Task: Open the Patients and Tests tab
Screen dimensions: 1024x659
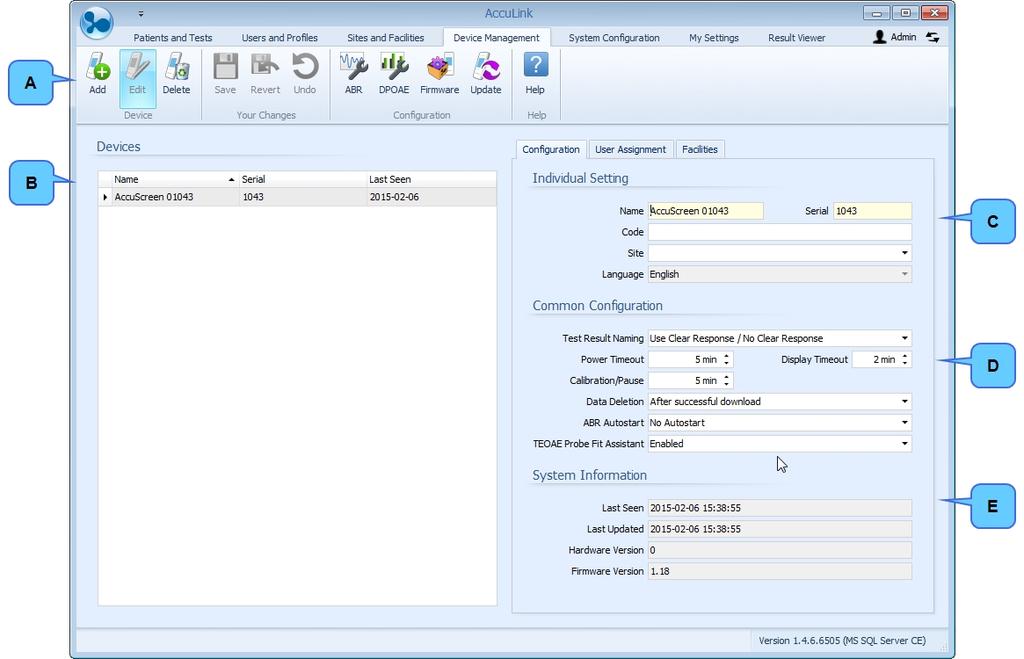Action: (x=172, y=38)
